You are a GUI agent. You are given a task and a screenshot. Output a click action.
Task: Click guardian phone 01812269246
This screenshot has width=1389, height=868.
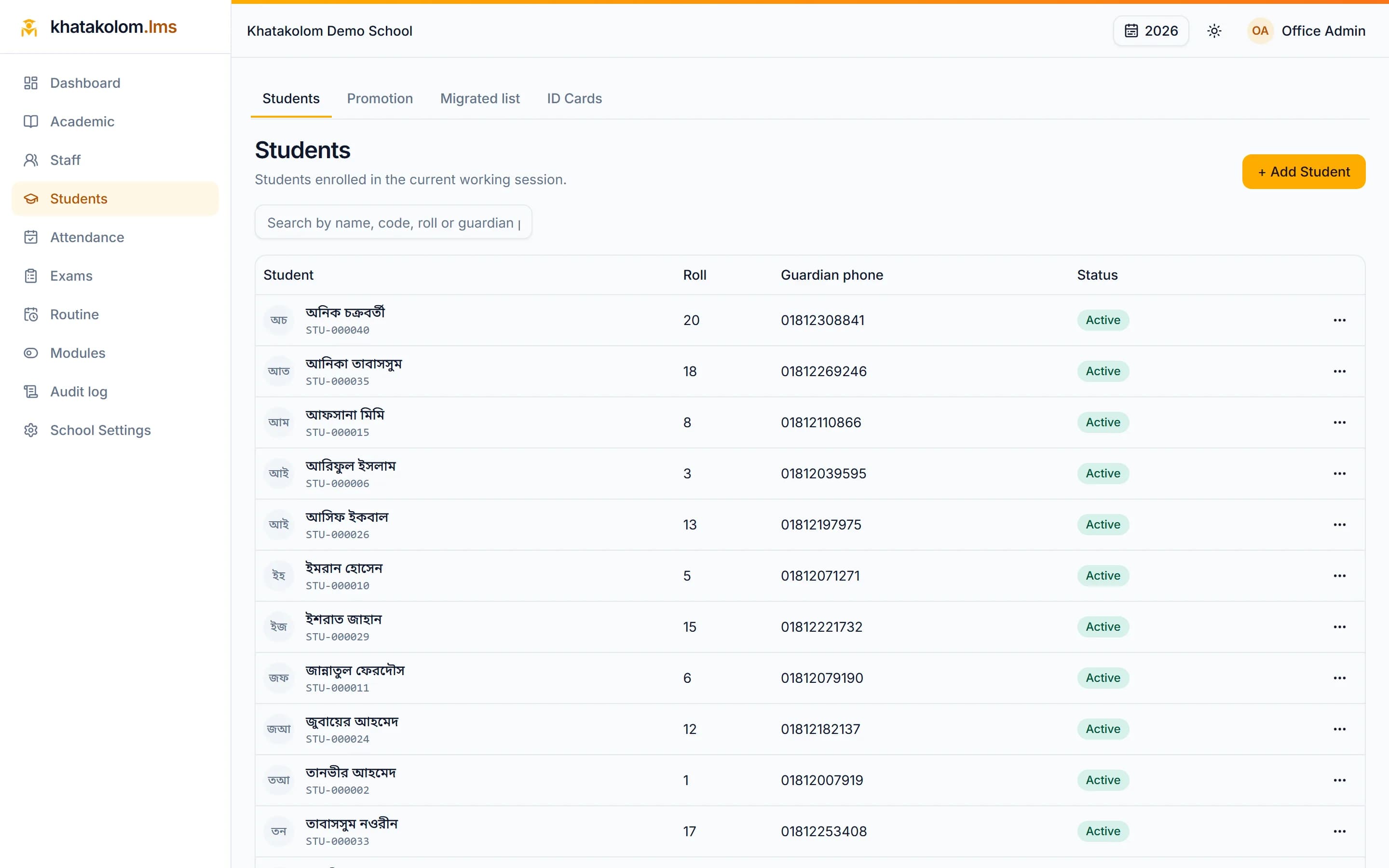pyautogui.click(x=823, y=371)
